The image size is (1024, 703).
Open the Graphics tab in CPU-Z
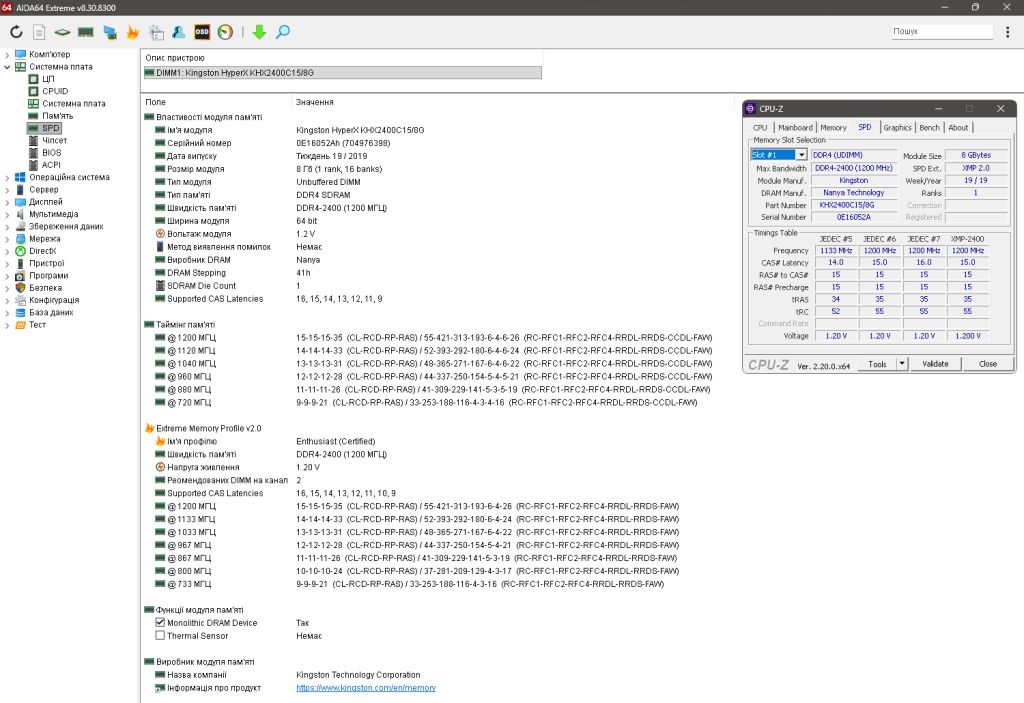click(x=897, y=127)
